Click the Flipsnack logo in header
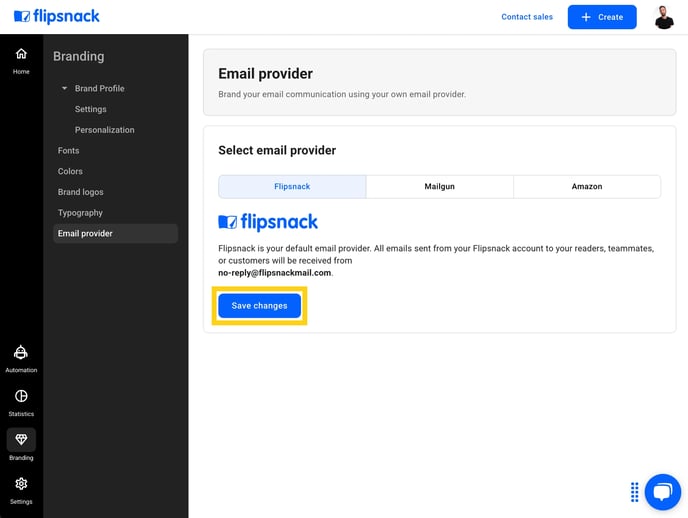The image size is (688, 518). click(x=57, y=16)
